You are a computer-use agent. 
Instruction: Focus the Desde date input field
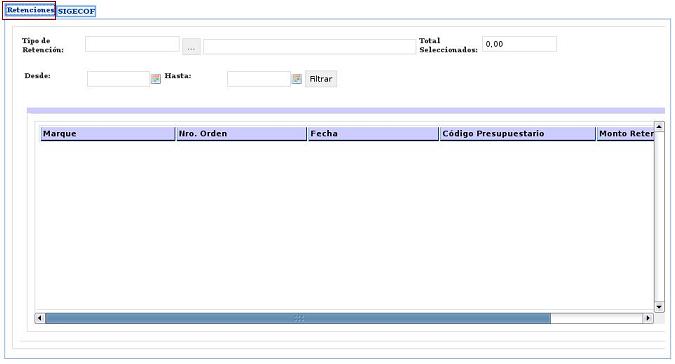click(118, 79)
